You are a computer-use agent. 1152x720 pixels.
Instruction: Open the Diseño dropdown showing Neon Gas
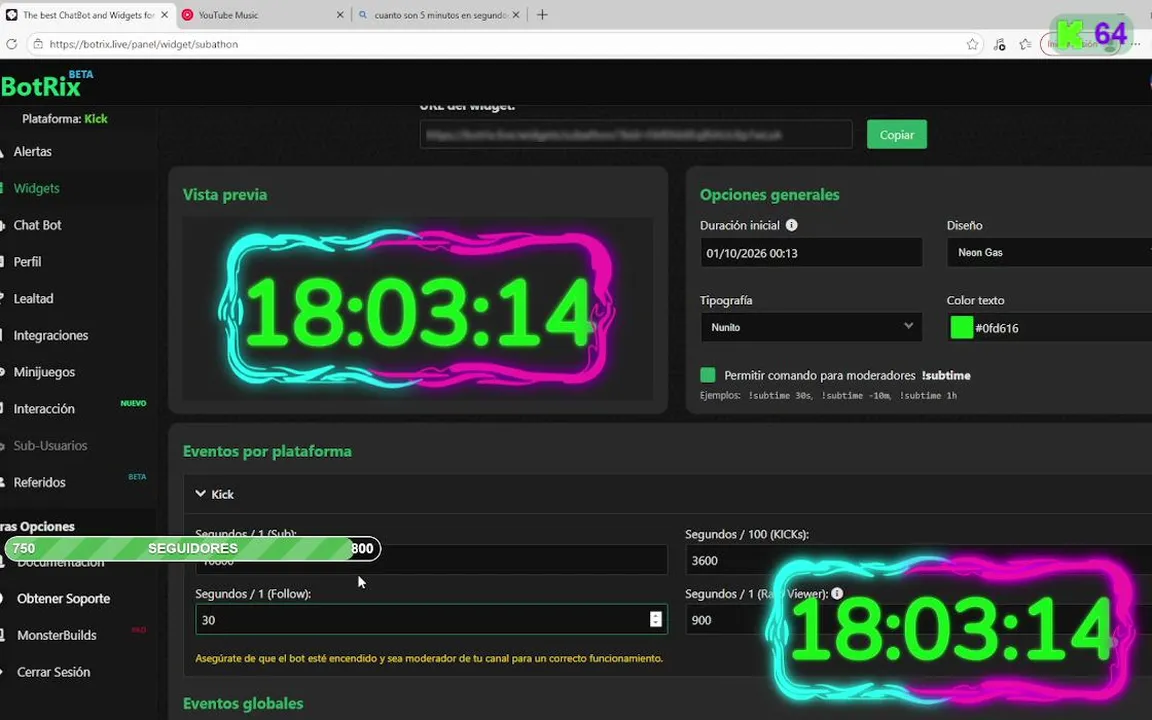pos(1051,253)
